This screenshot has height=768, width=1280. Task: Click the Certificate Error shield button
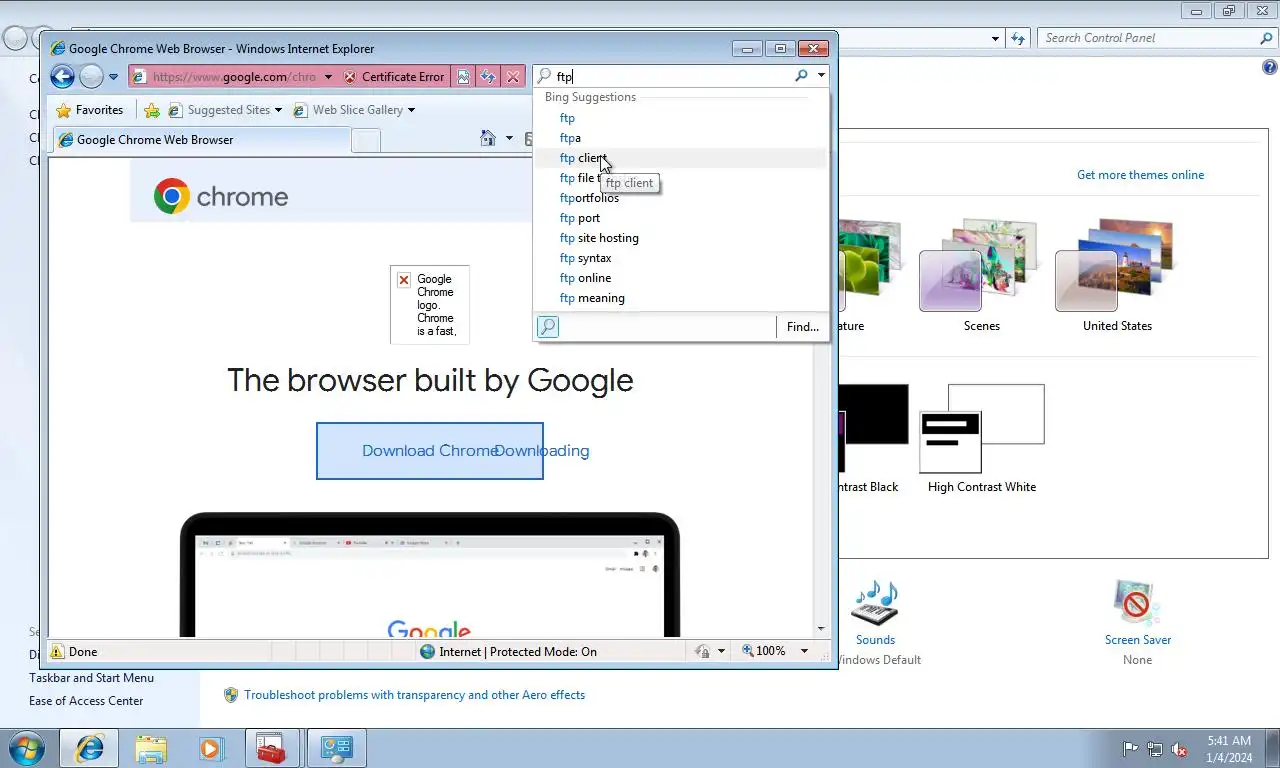394,77
